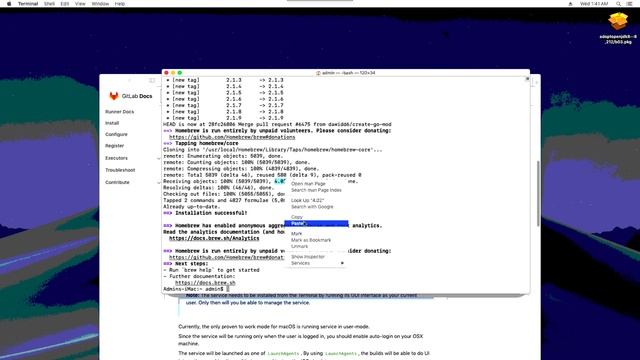Screen dimensions: 640x360
Task: Open Notification Center list icon
Action: coord(630,4)
